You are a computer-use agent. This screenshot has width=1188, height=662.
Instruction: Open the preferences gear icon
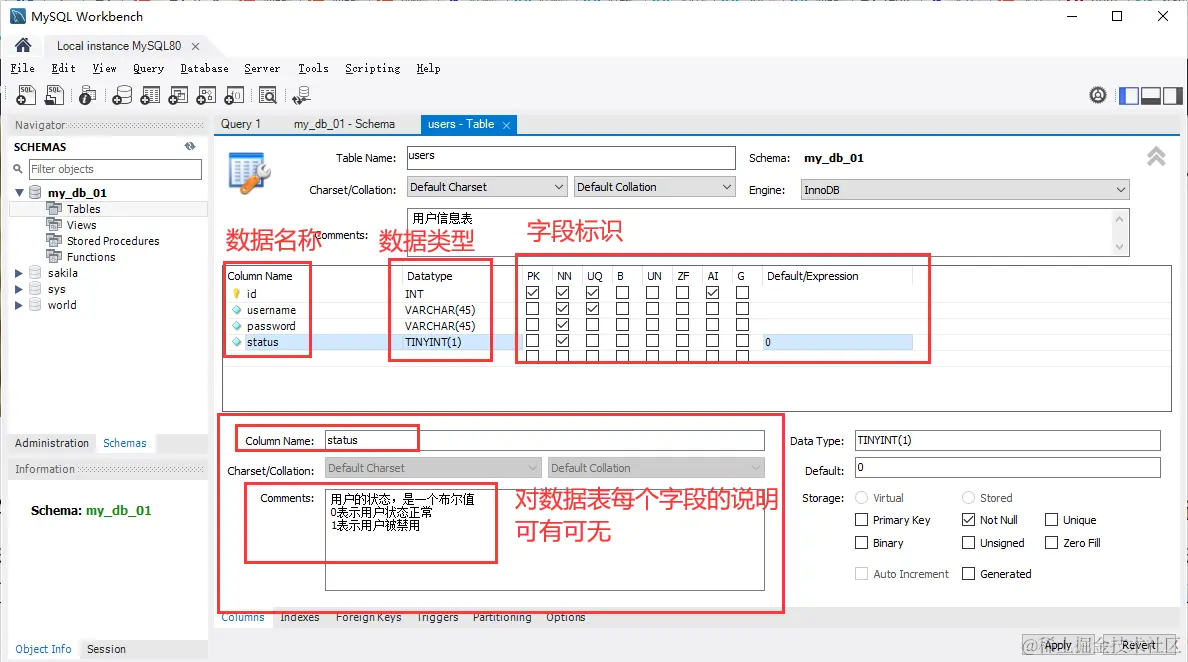(1098, 95)
